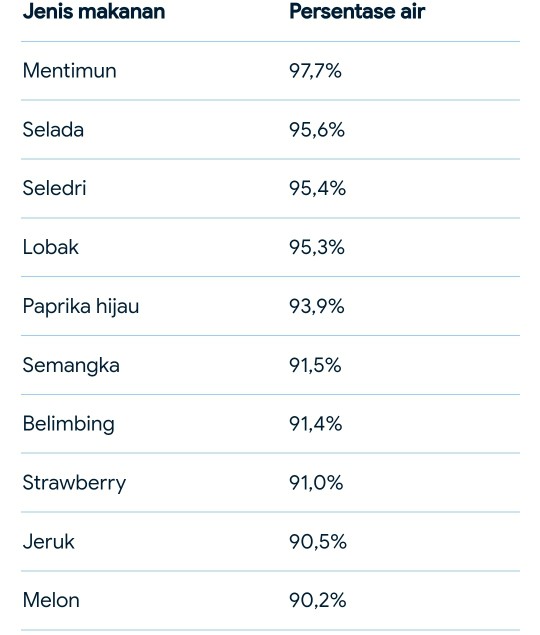Select the Strawberry row label

coord(74,484)
